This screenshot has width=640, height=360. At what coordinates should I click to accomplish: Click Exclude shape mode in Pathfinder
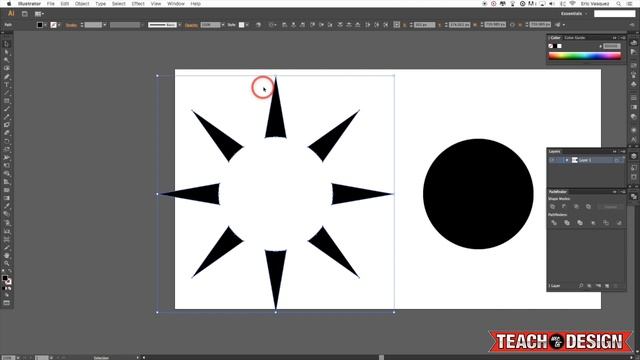click(588, 207)
